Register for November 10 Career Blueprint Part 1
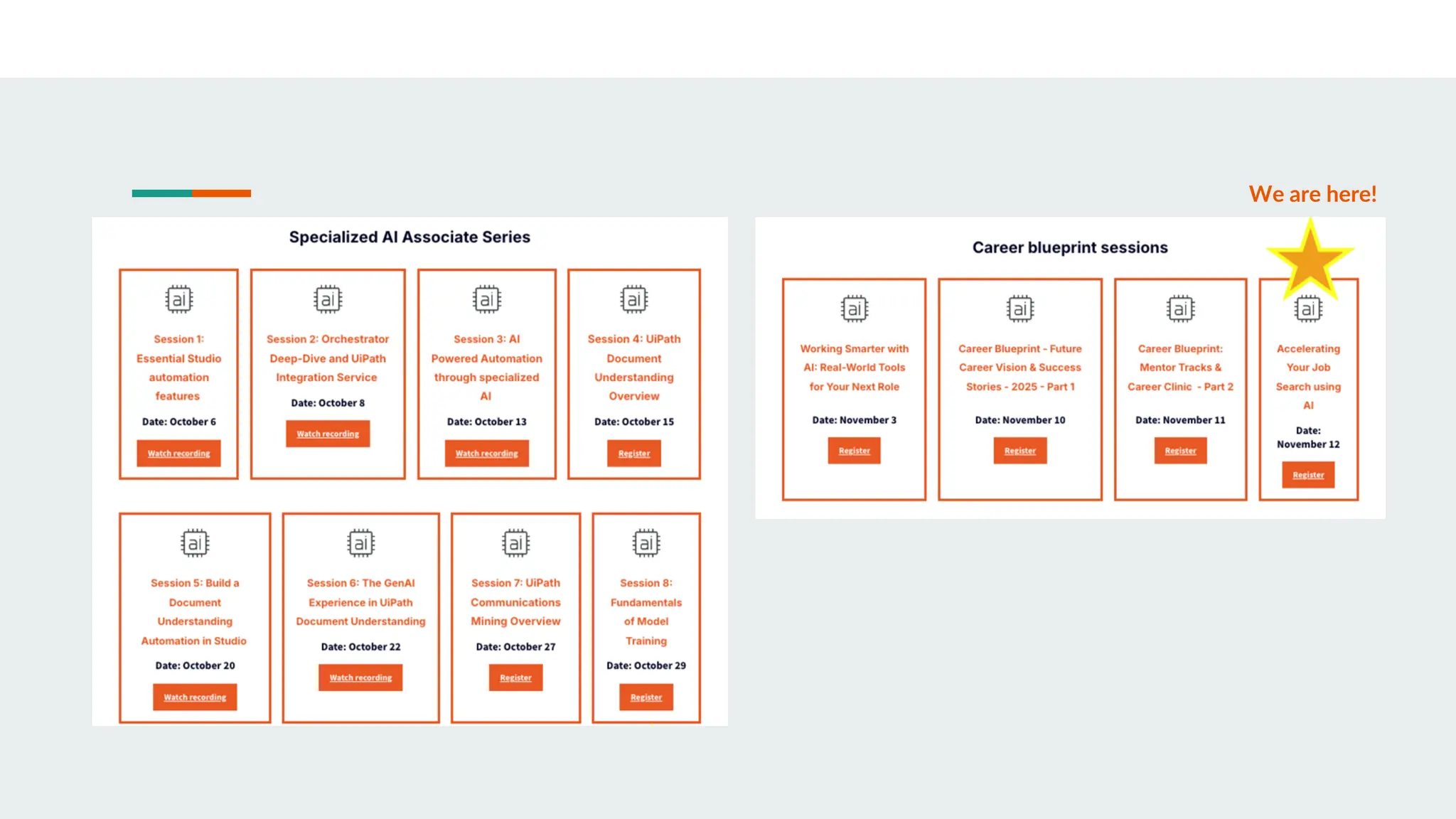The height and width of the screenshot is (819, 1456). (x=1019, y=451)
